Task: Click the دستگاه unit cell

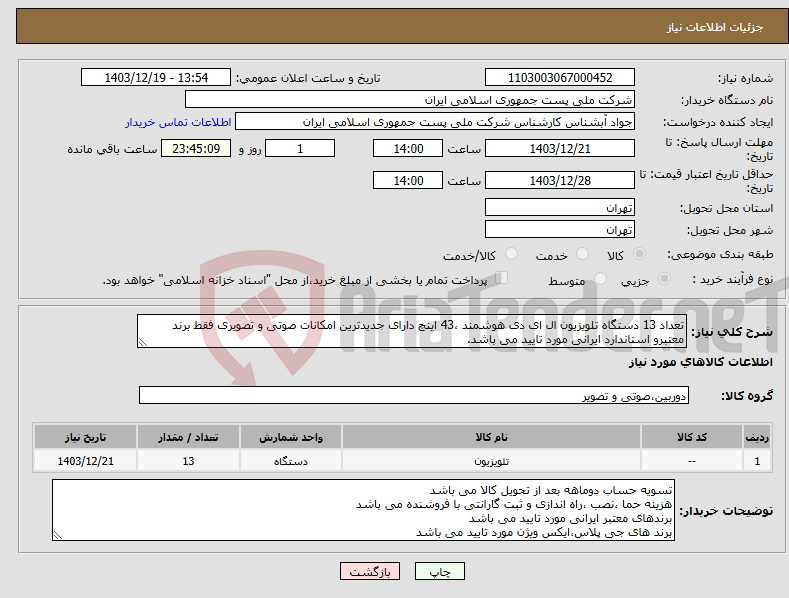Action: [291, 461]
